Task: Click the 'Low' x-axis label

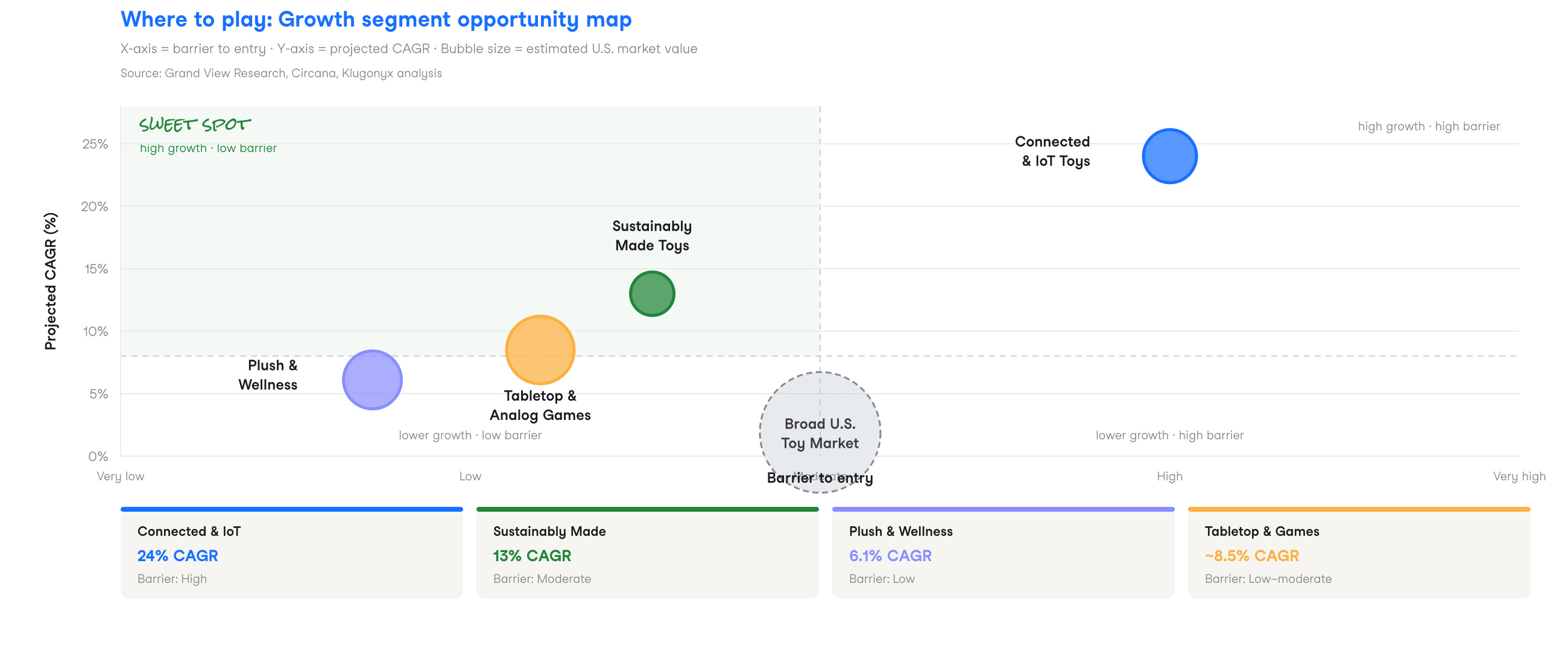Action: coord(470,476)
